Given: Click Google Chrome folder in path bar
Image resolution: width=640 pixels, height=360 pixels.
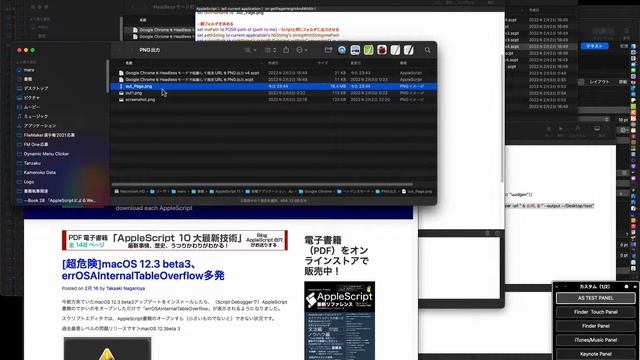Looking at the screenshot, I should 315,191.
